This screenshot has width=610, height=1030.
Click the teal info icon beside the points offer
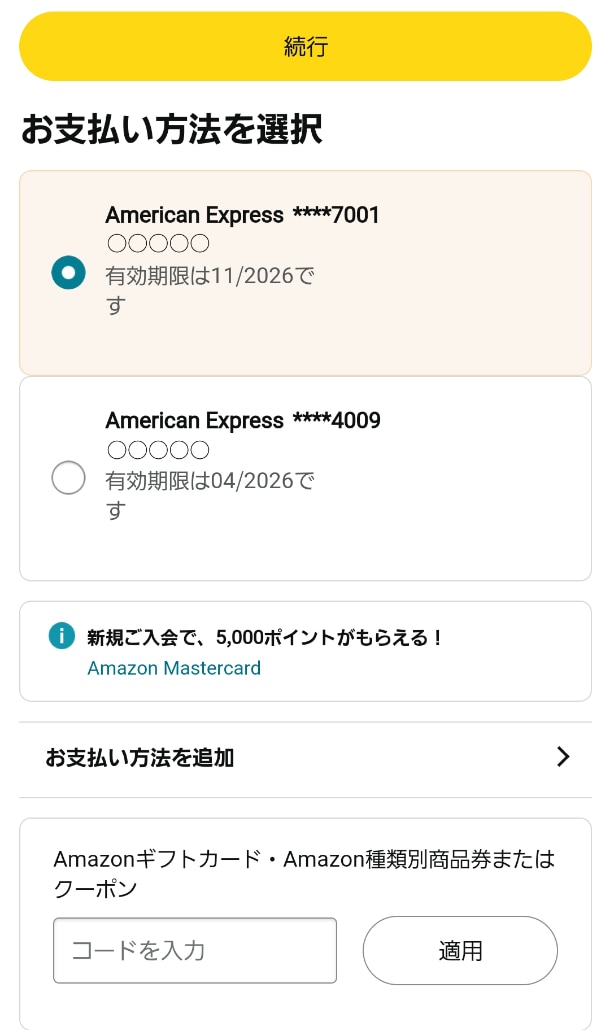(63, 636)
